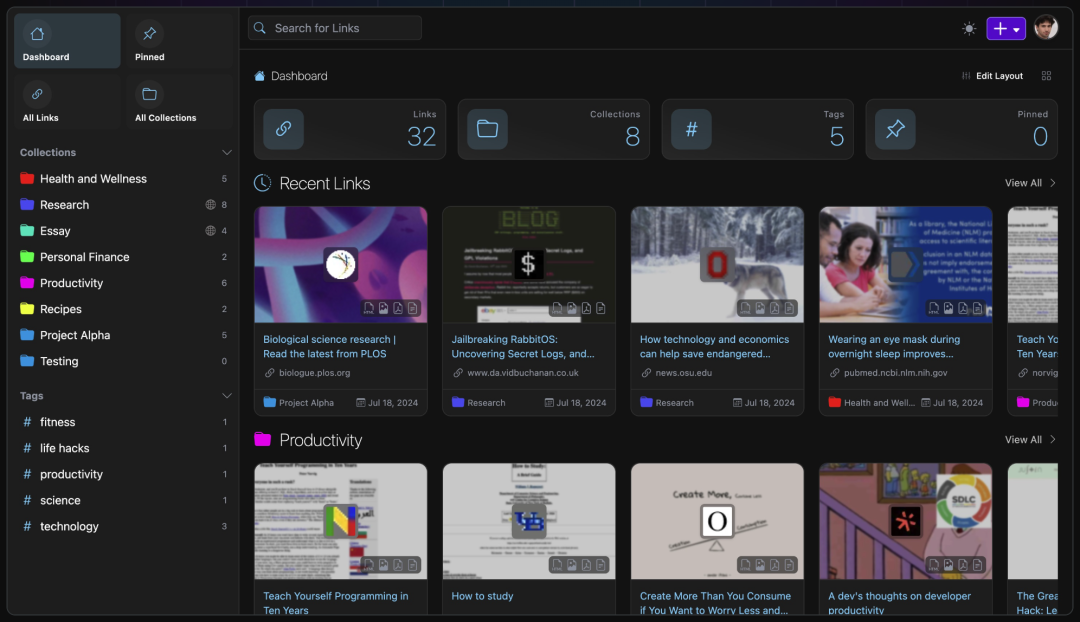Click the Links count chain icon

click(x=283, y=129)
